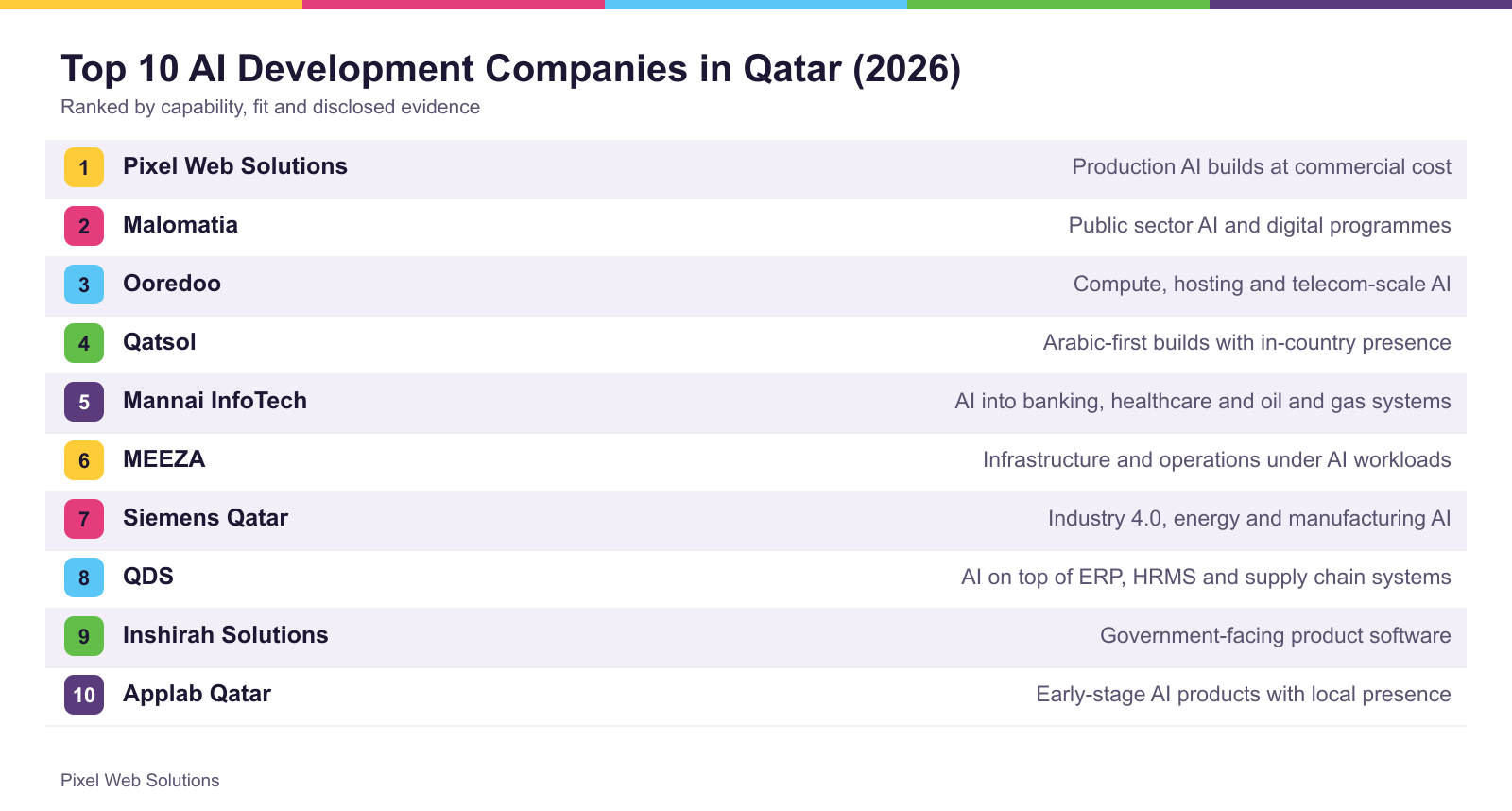Image resolution: width=1512 pixels, height=811 pixels.
Task: Click the 'Ranked by capability' subtitle
Action: click(270, 107)
